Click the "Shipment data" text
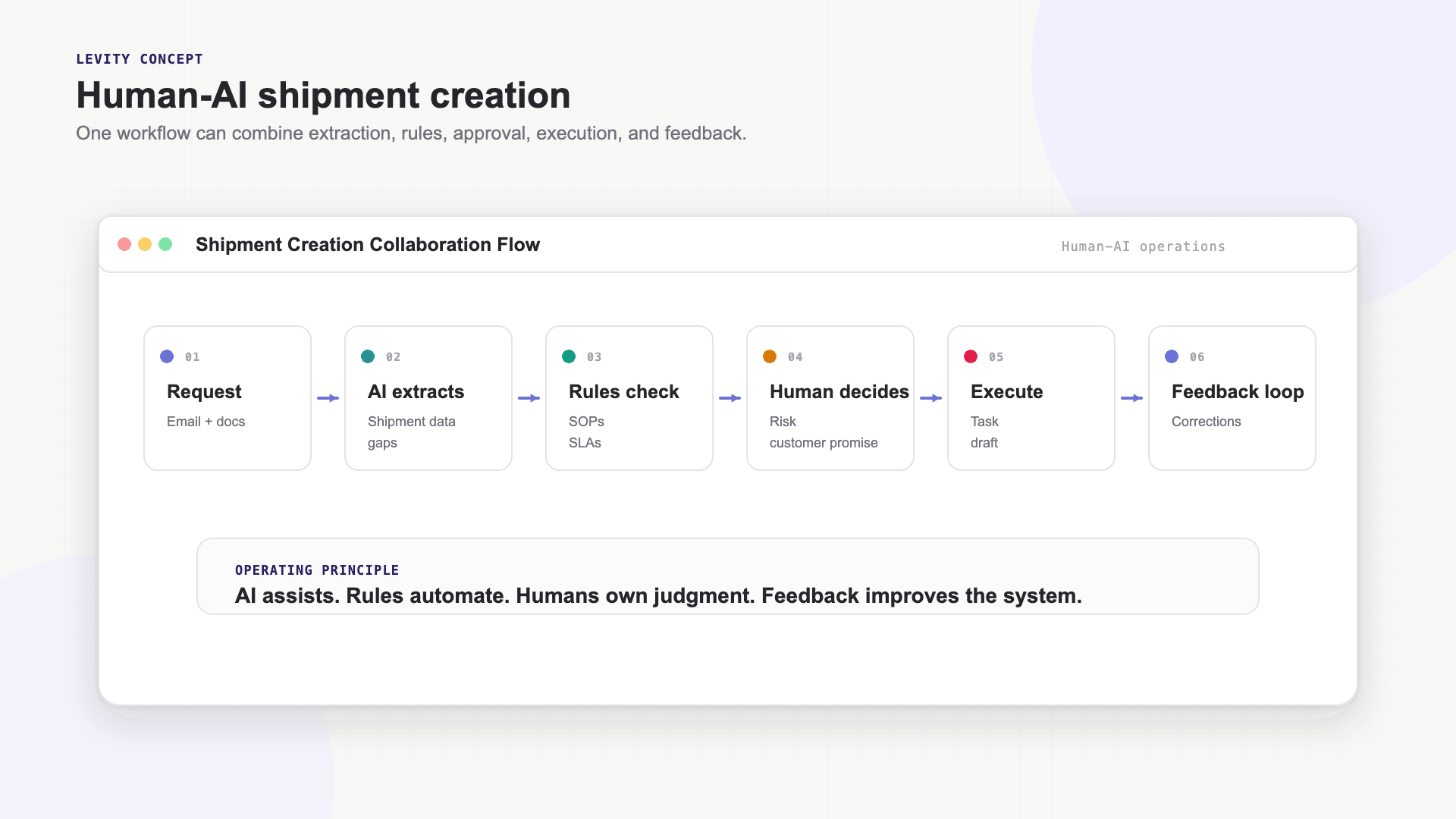The height and width of the screenshot is (819, 1456). click(412, 422)
